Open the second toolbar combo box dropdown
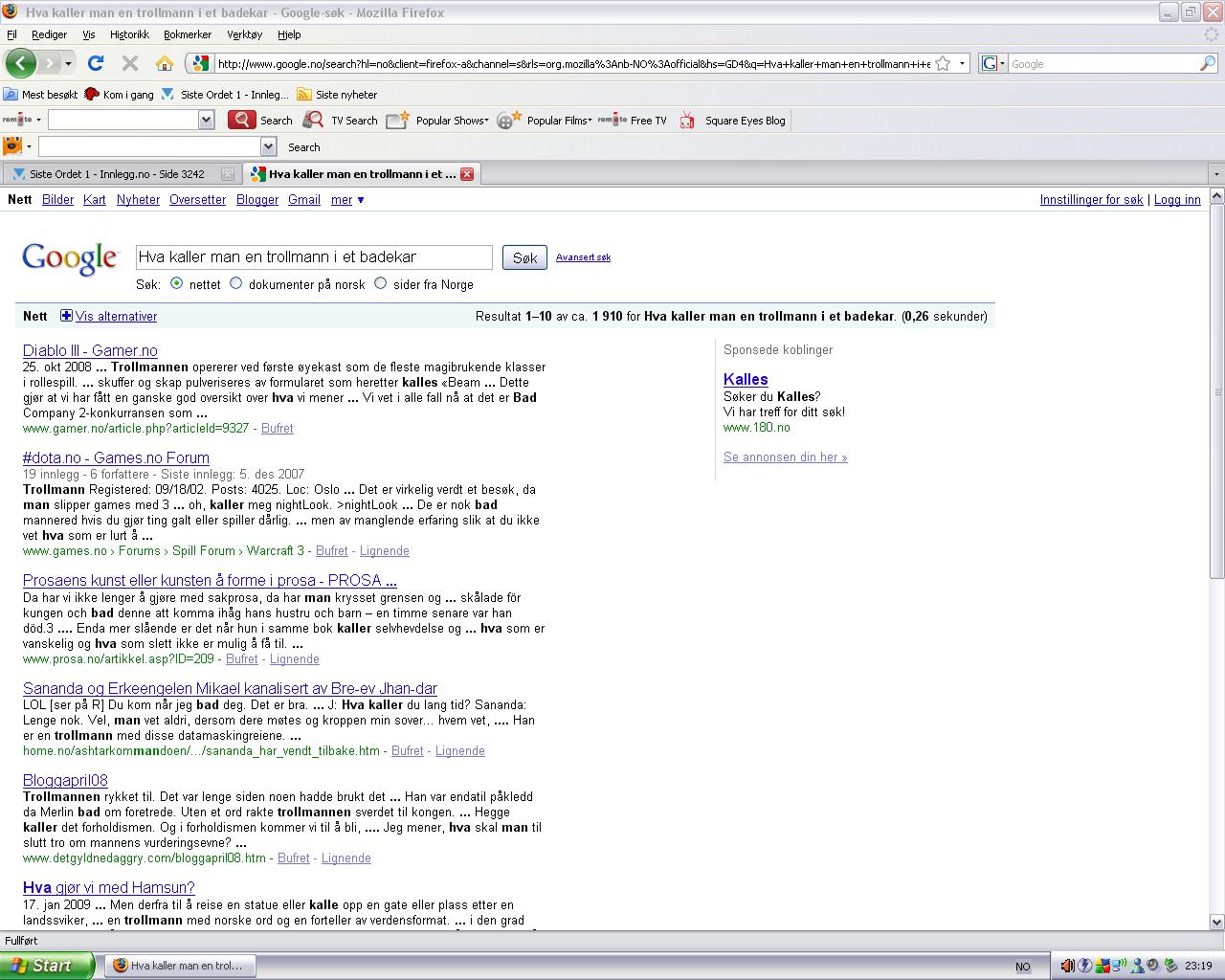1225x980 pixels. (x=269, y=146)
